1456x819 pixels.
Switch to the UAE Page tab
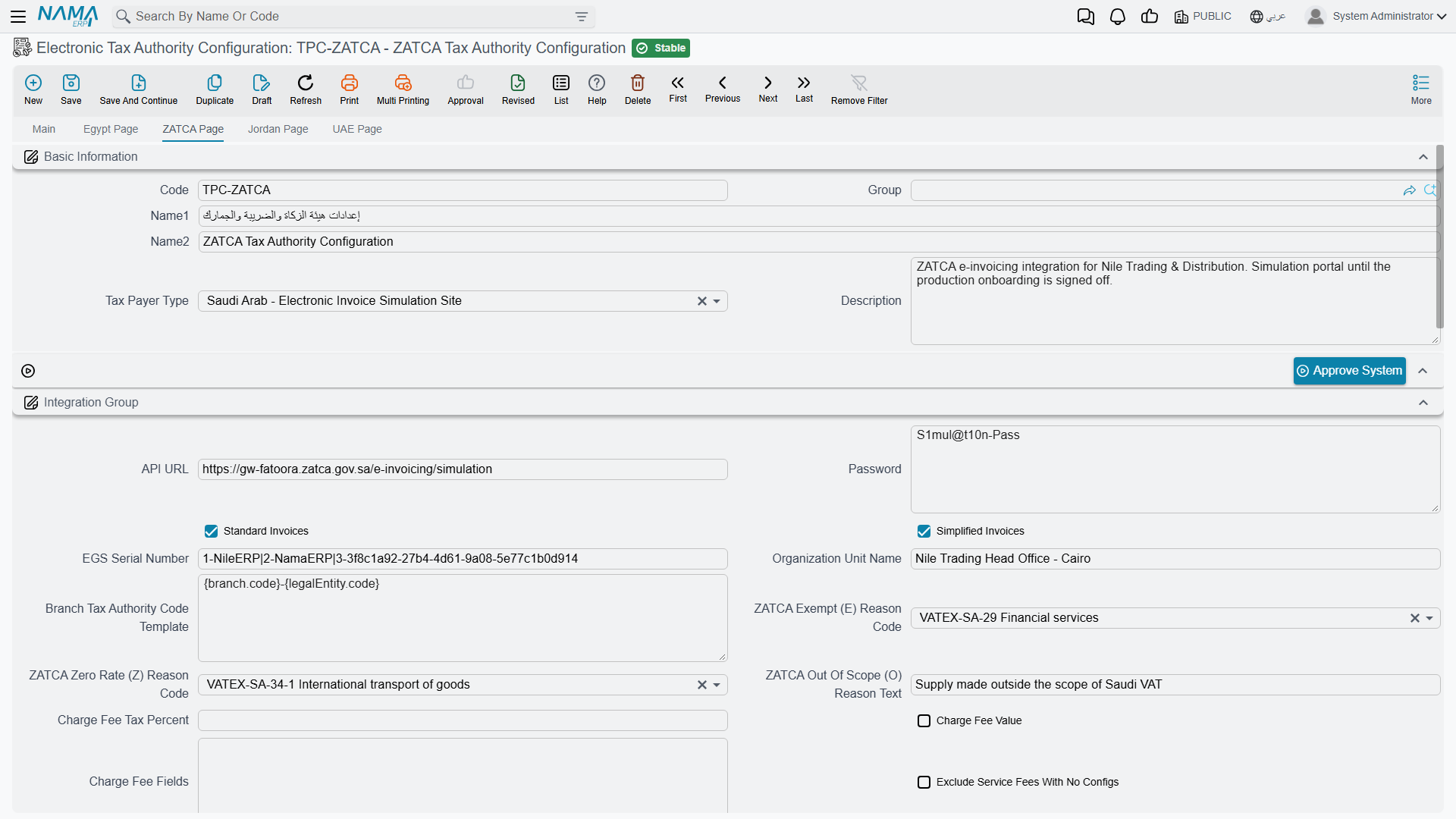point(357,129)
